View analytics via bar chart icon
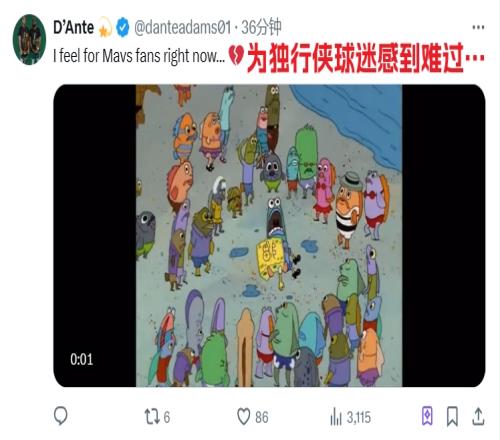Image resolution: width=500 pixels, height=440 pixels. coord(336,417)
